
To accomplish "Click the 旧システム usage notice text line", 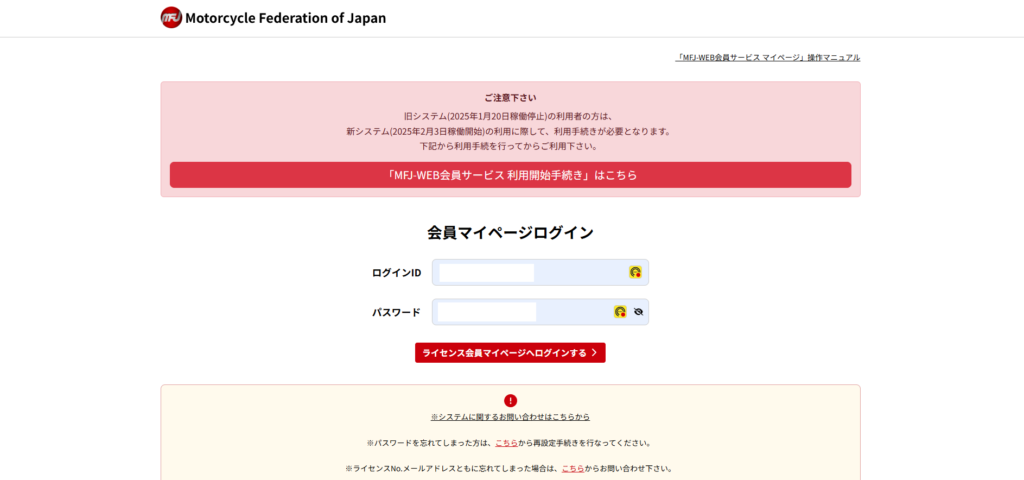I will 510,116.
